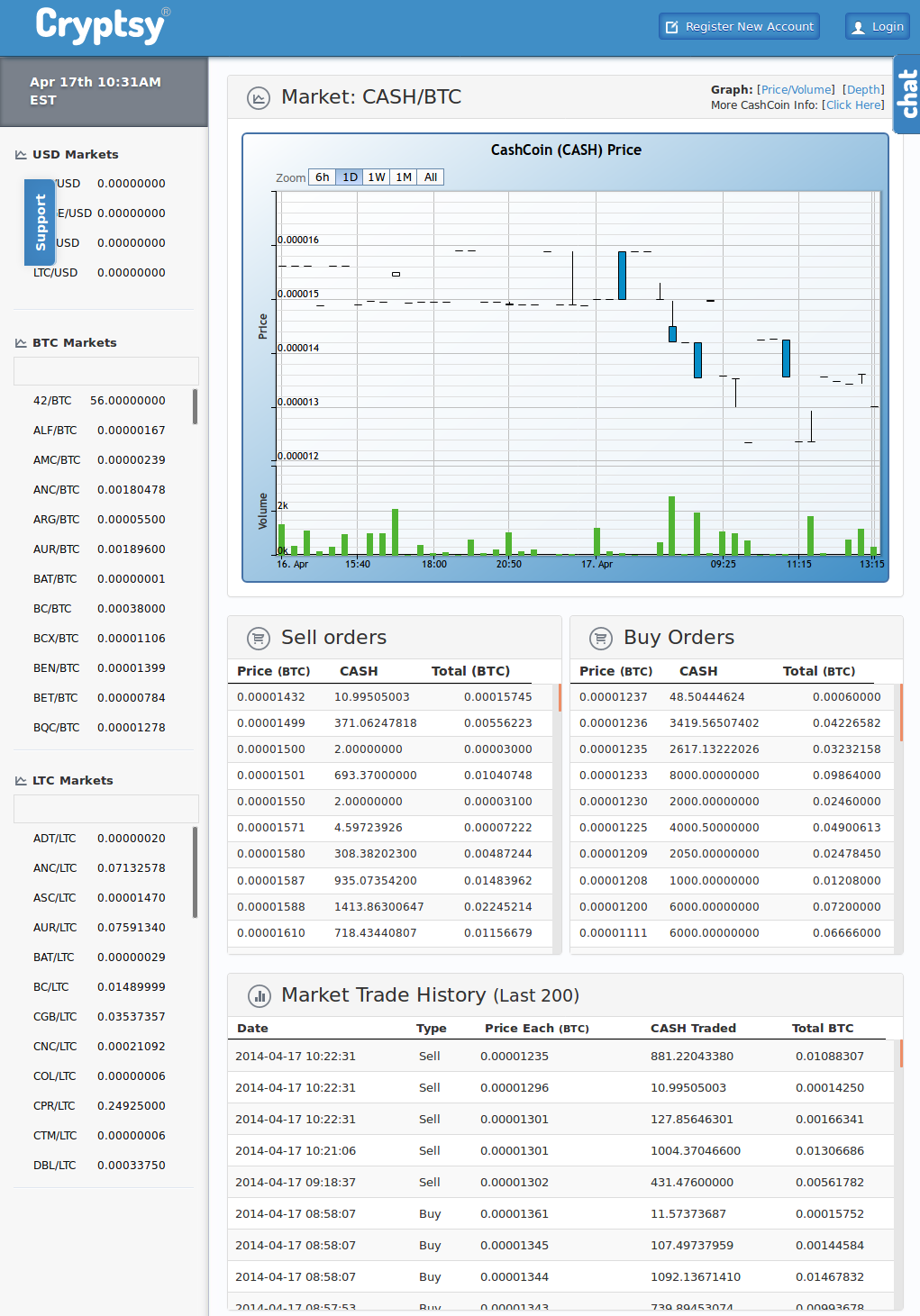Set chart zoom to 1W

(x=377, y=177)
